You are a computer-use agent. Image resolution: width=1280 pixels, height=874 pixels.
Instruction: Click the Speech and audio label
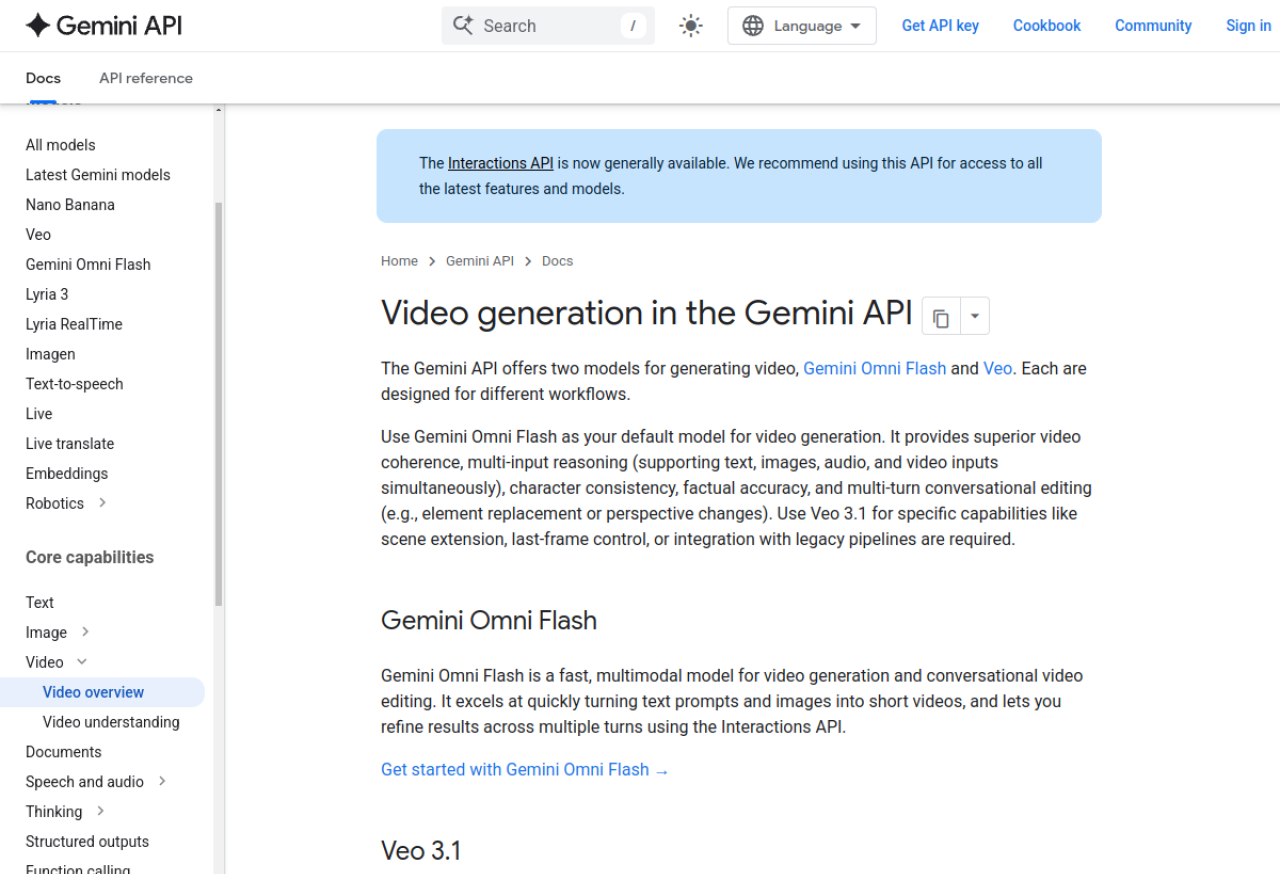tap(85, 782)
